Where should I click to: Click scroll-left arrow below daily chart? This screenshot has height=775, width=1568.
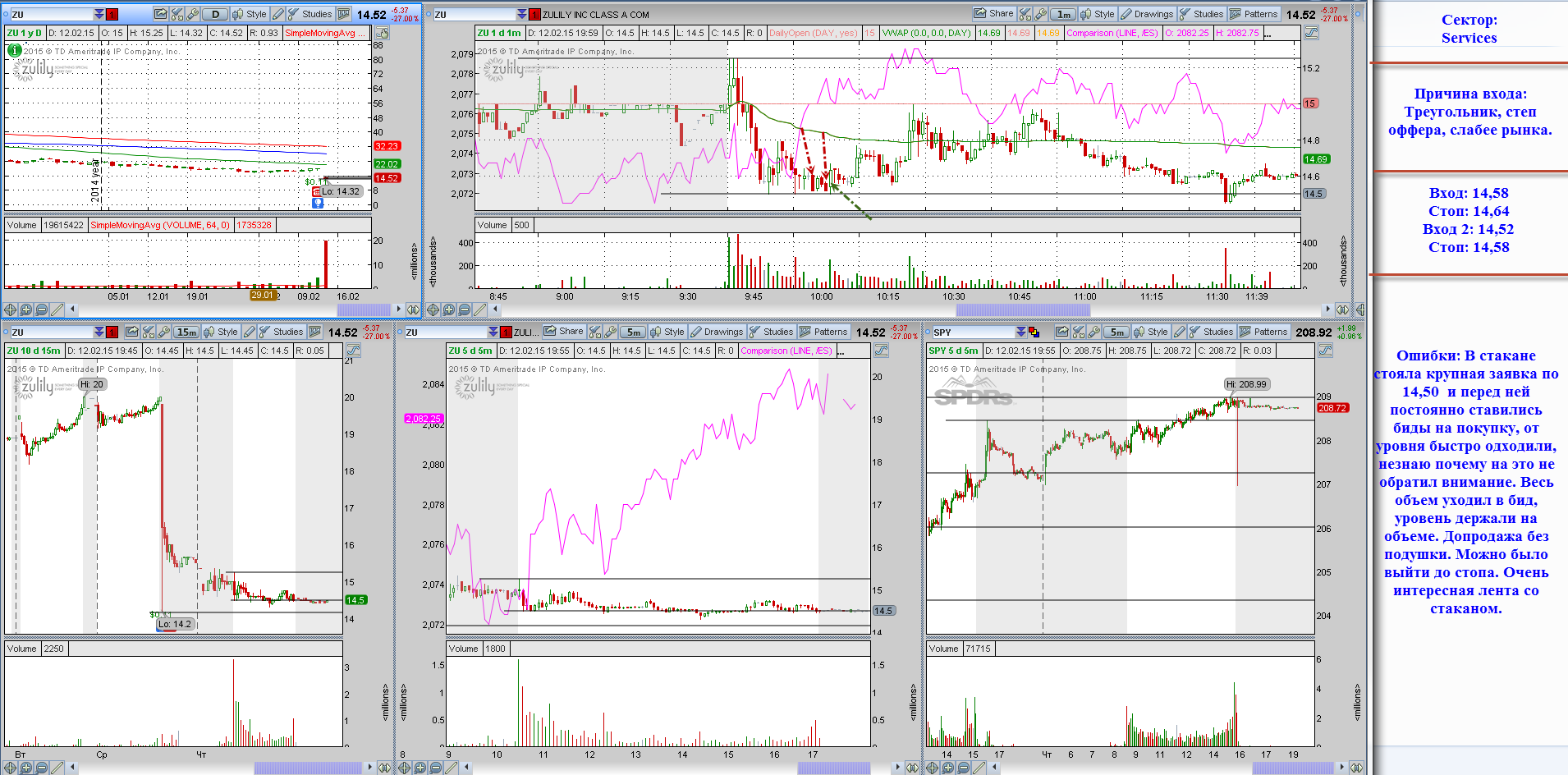click(x=73, y=310)
